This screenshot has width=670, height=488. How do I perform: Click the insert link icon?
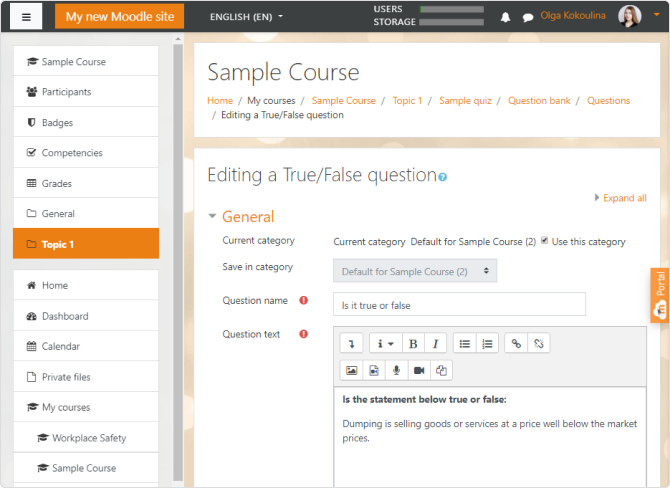coord(516,344)
